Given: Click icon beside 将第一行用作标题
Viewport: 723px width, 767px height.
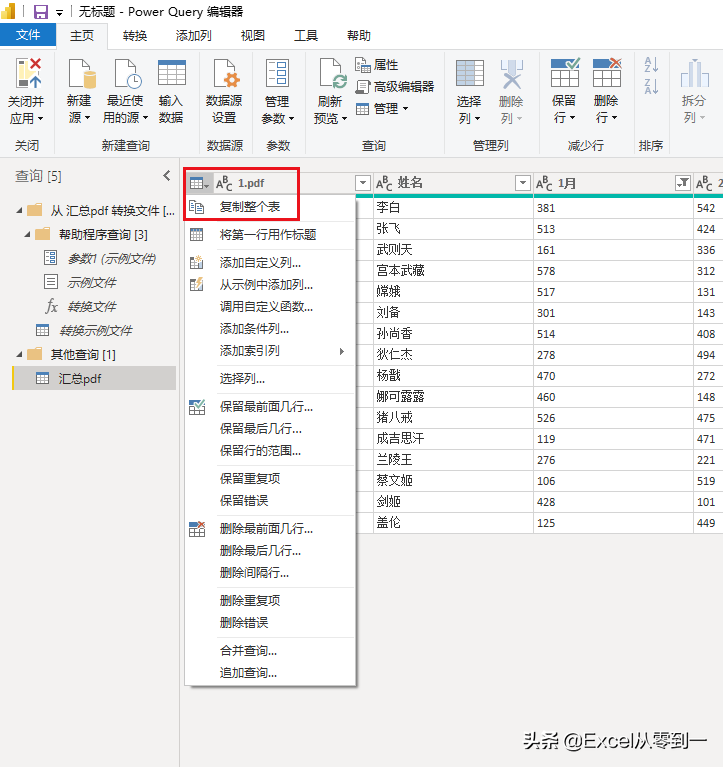Looking at the screenshot, I should 196,235.
